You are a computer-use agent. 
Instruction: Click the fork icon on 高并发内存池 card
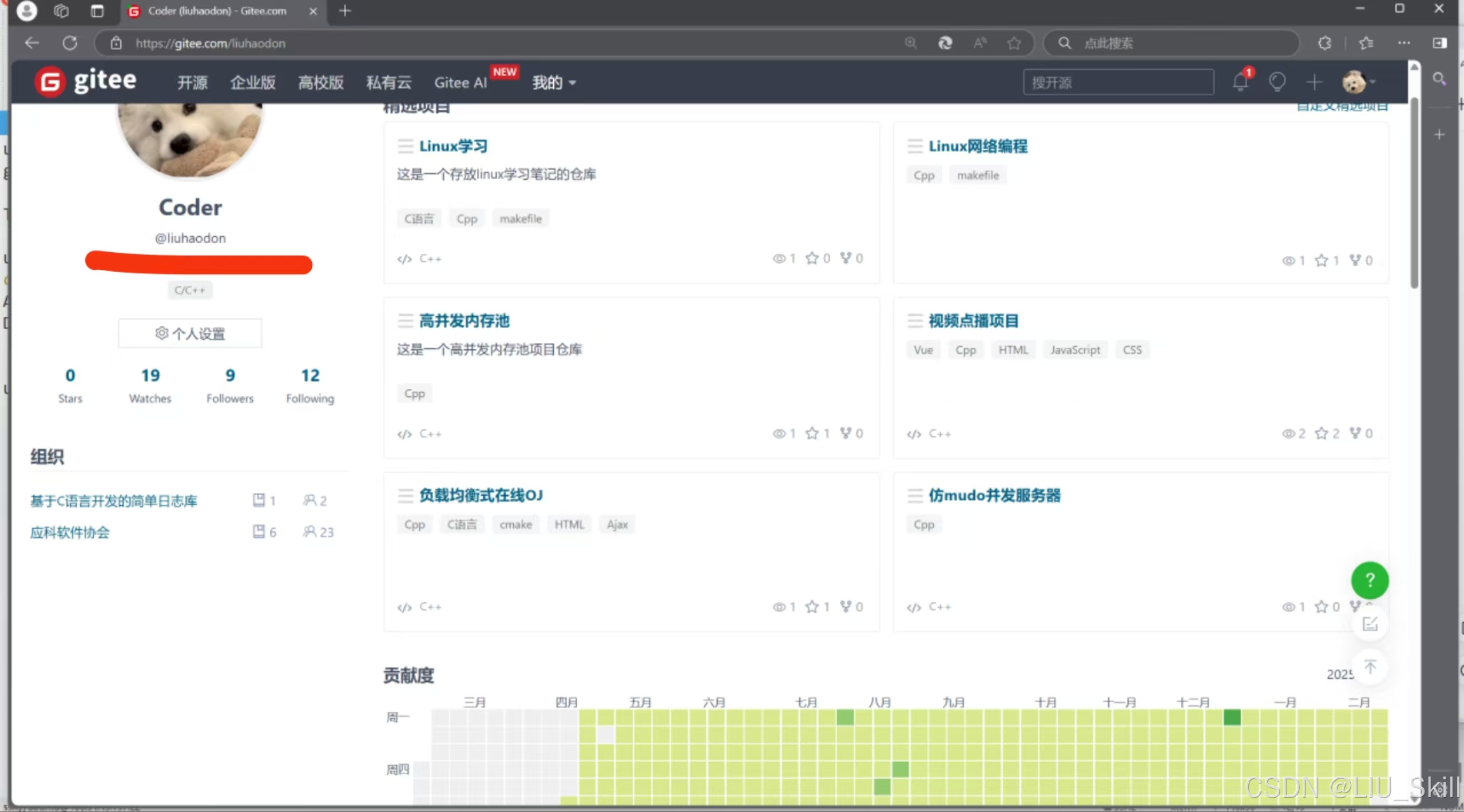[x=846, y=433]
